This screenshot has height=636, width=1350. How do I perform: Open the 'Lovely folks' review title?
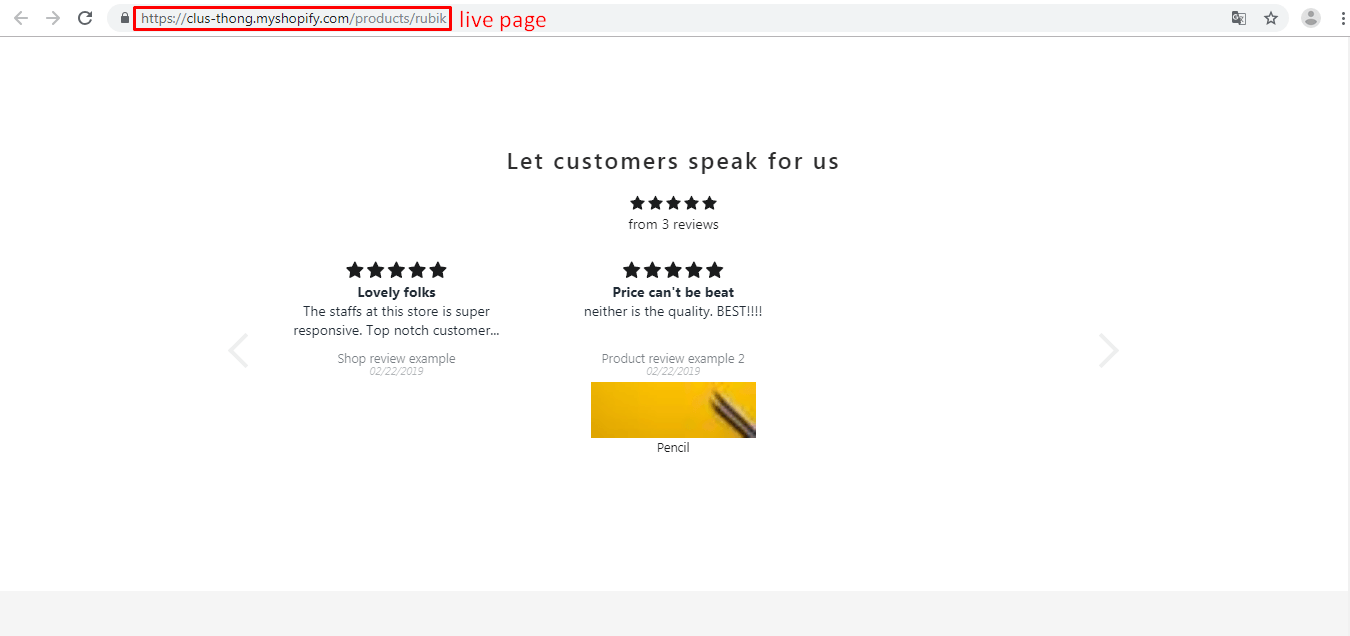(x=396, y=293)
